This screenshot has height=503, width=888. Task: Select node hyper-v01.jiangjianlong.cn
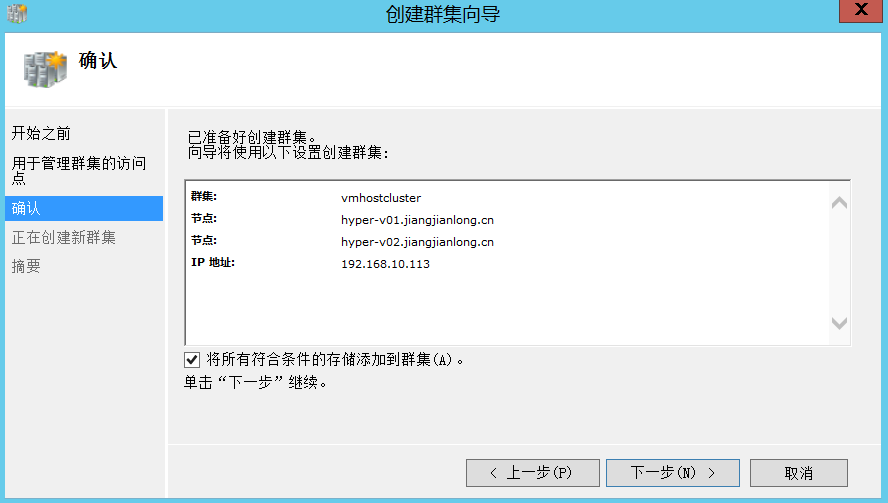coord(417,220)
